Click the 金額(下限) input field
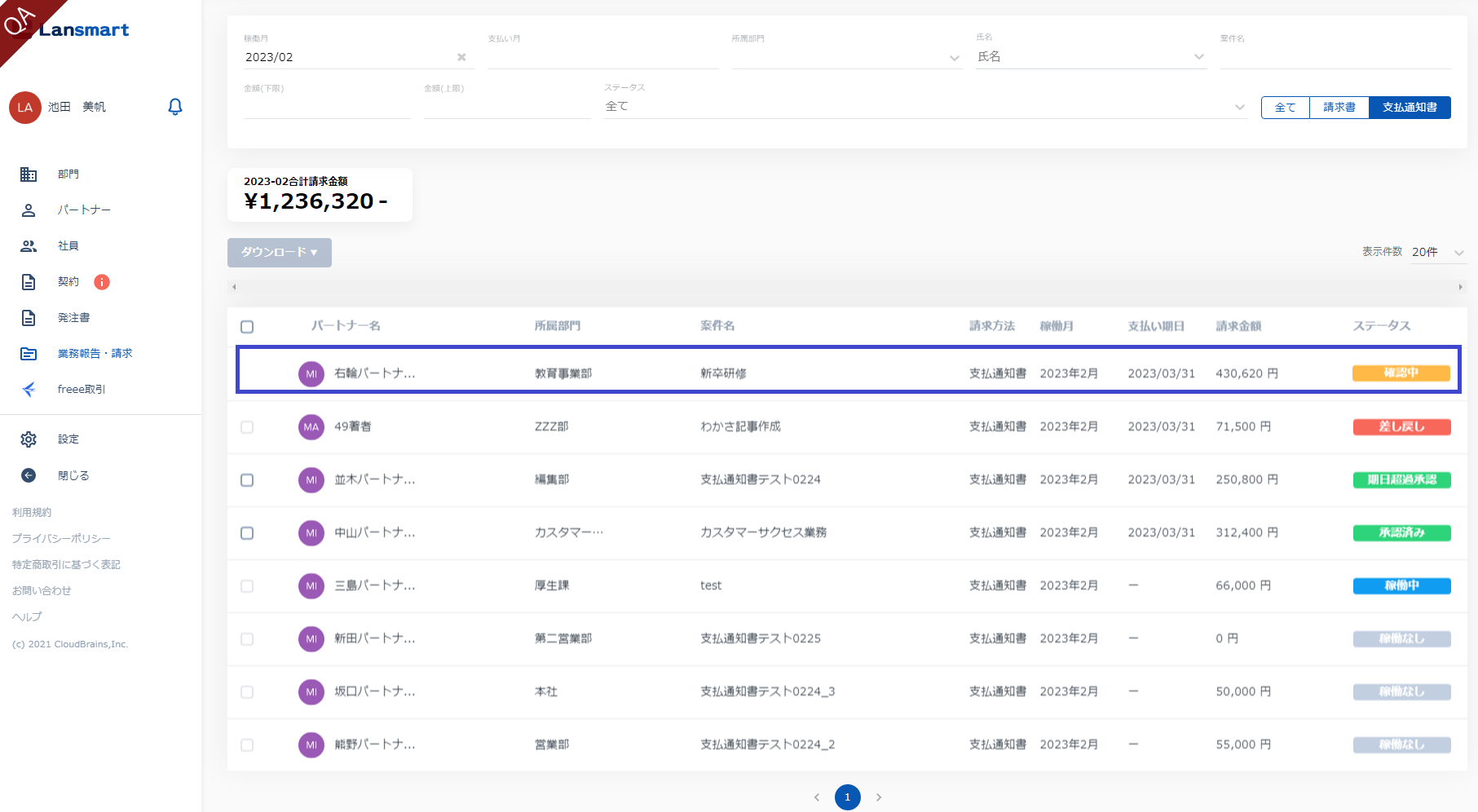 coord(326,107)
